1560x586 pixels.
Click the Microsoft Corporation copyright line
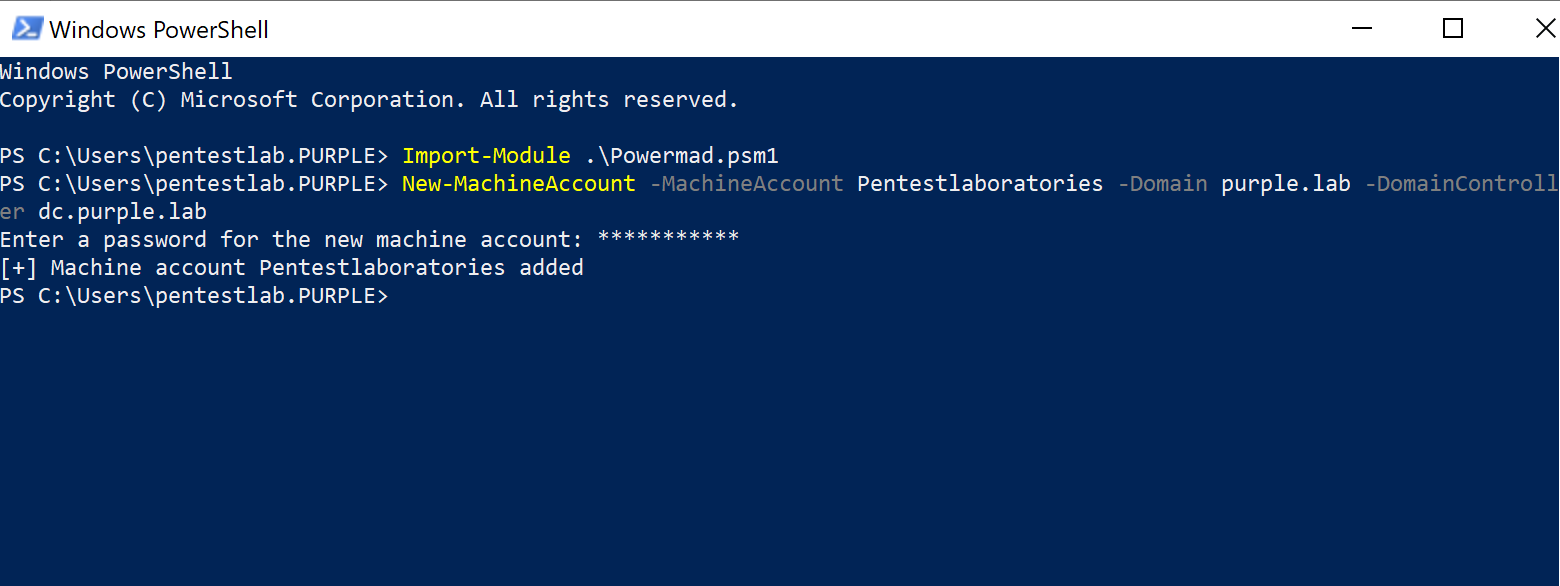click(x=368, y=100)
